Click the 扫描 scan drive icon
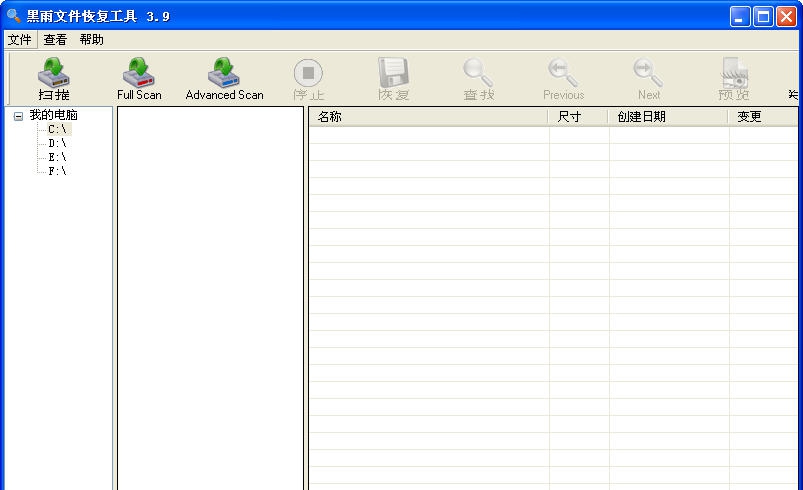This screenshot has height=490, width=803. click(x=53, y=73)
